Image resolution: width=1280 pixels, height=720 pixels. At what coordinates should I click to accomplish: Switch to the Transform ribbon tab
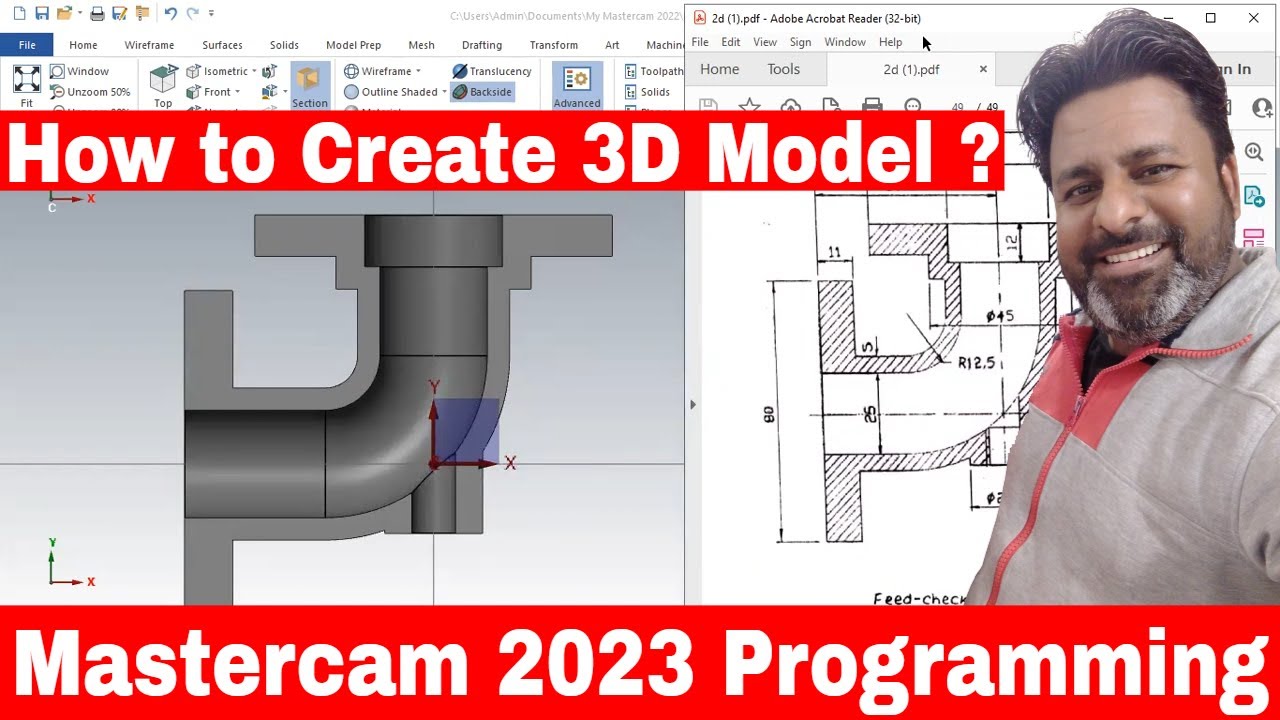coord(554,45)
